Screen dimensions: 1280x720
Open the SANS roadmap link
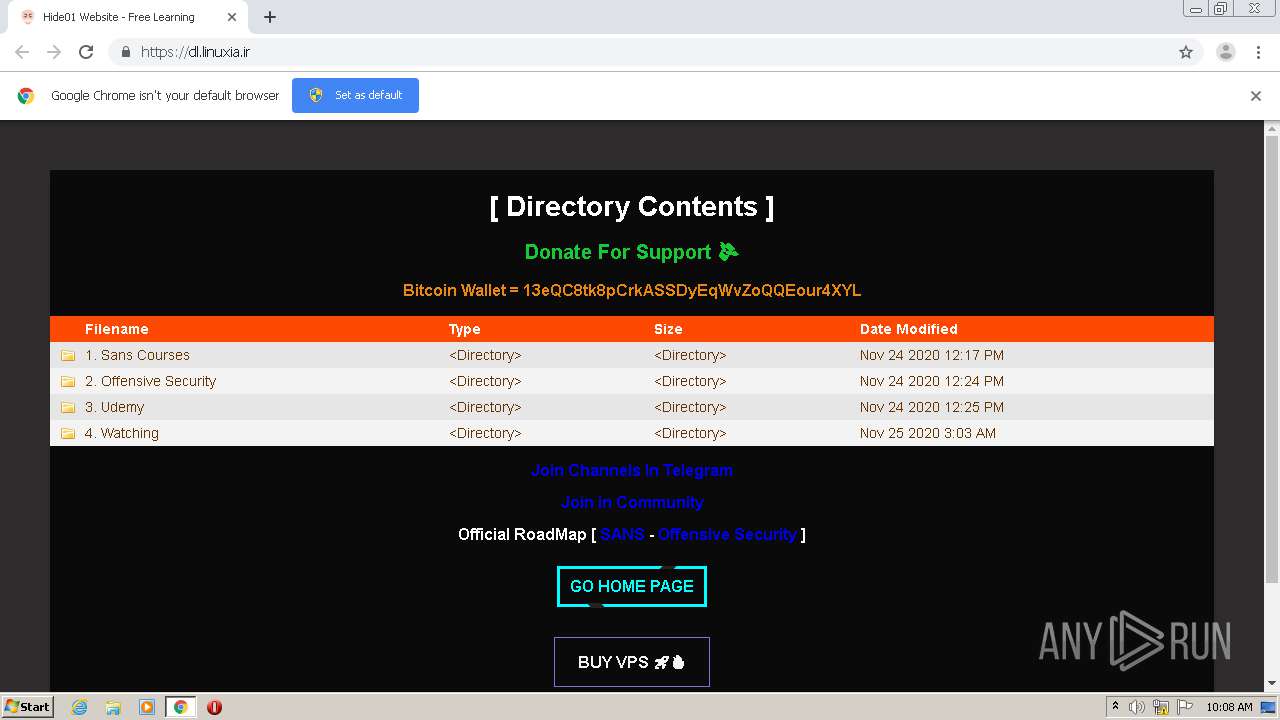coord(622,534)
